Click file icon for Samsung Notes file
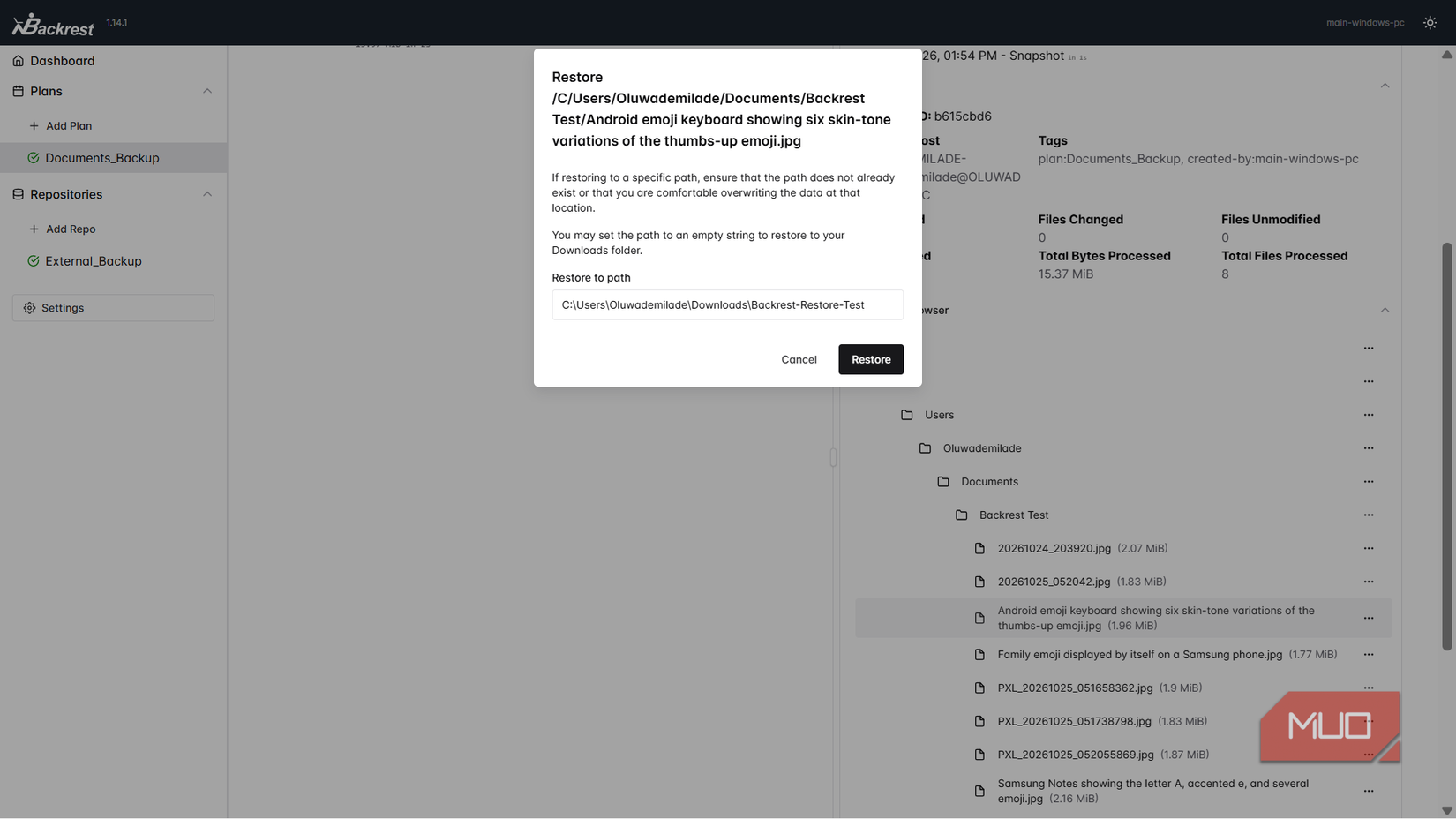The image size is (1456, 819). coord(979,792)
